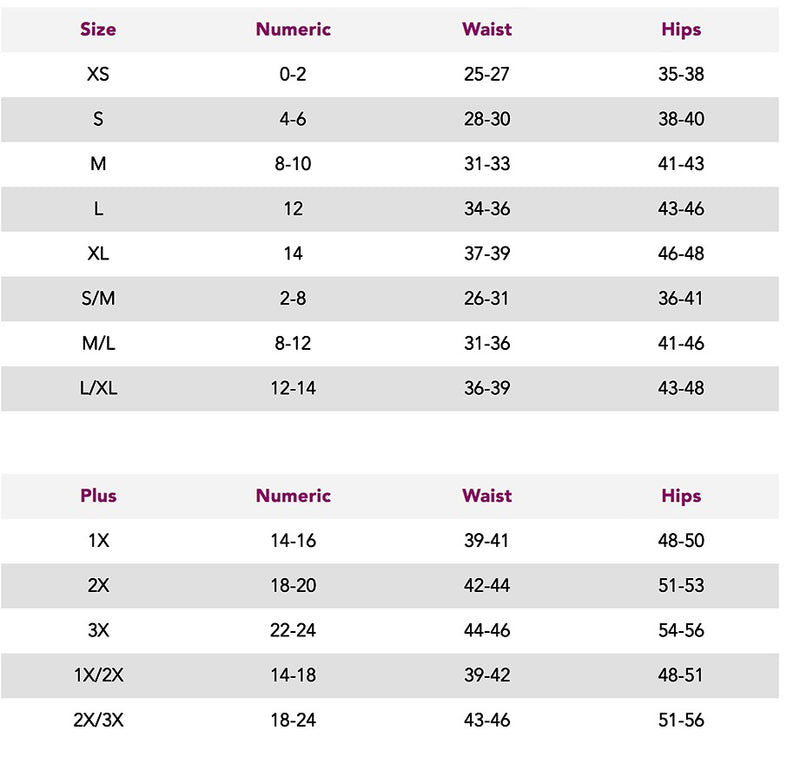This screenshot has height=757, width=800.
Task: Click the Numeric header in the top table
Action: pyautogui.click(x=293, y=29)
